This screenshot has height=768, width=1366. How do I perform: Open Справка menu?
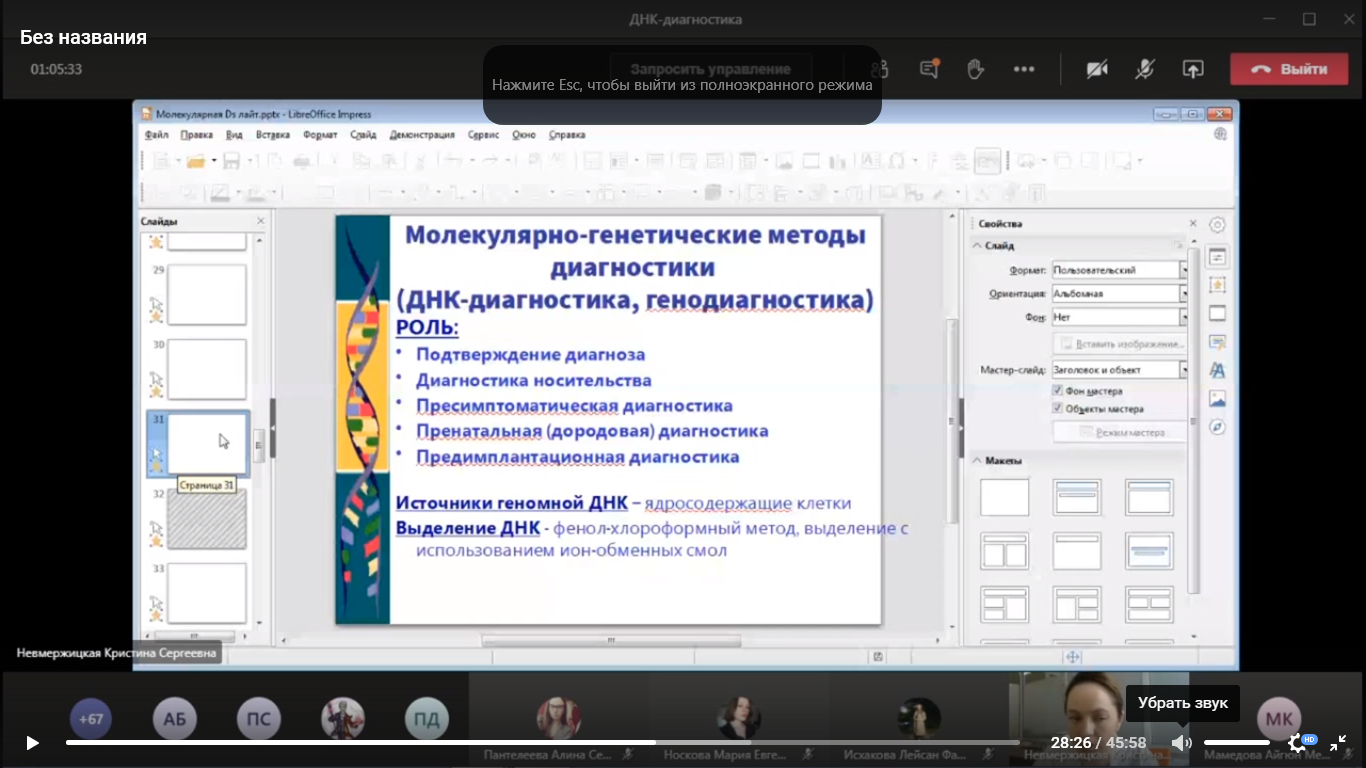[x=567, y=134]
